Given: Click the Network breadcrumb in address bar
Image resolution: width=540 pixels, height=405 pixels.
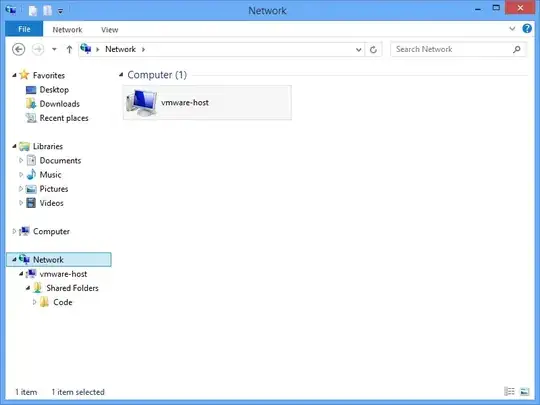Looking at the screenshot, I should [x=121, y=49].
